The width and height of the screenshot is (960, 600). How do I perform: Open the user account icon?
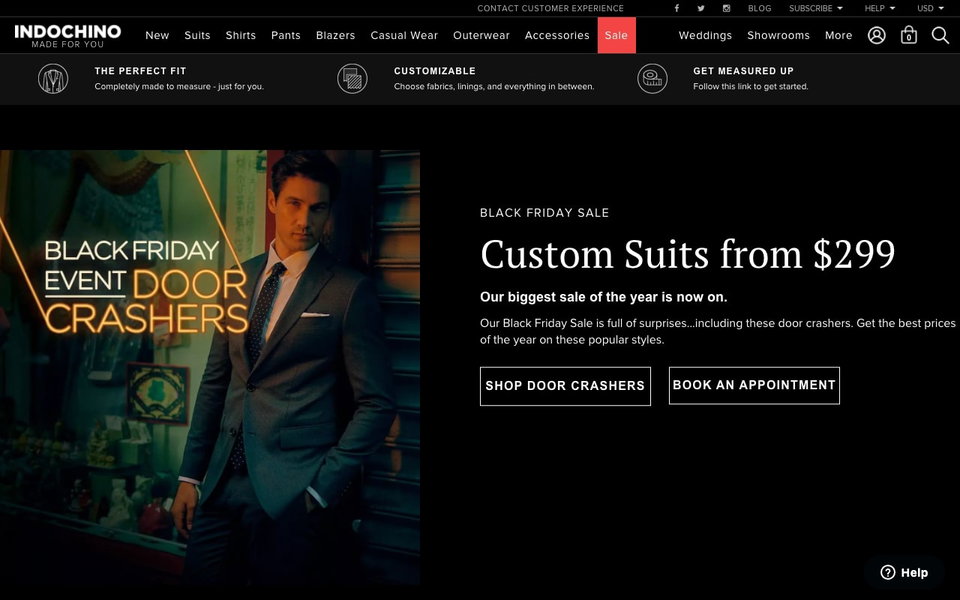click(877, 36)
